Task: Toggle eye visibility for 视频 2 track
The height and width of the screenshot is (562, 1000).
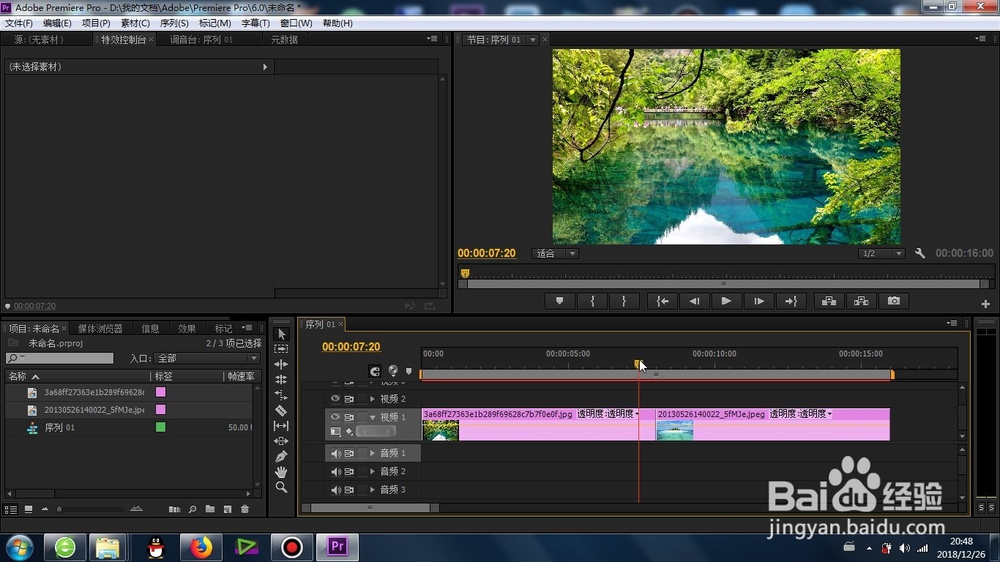Action: point(335,399)
